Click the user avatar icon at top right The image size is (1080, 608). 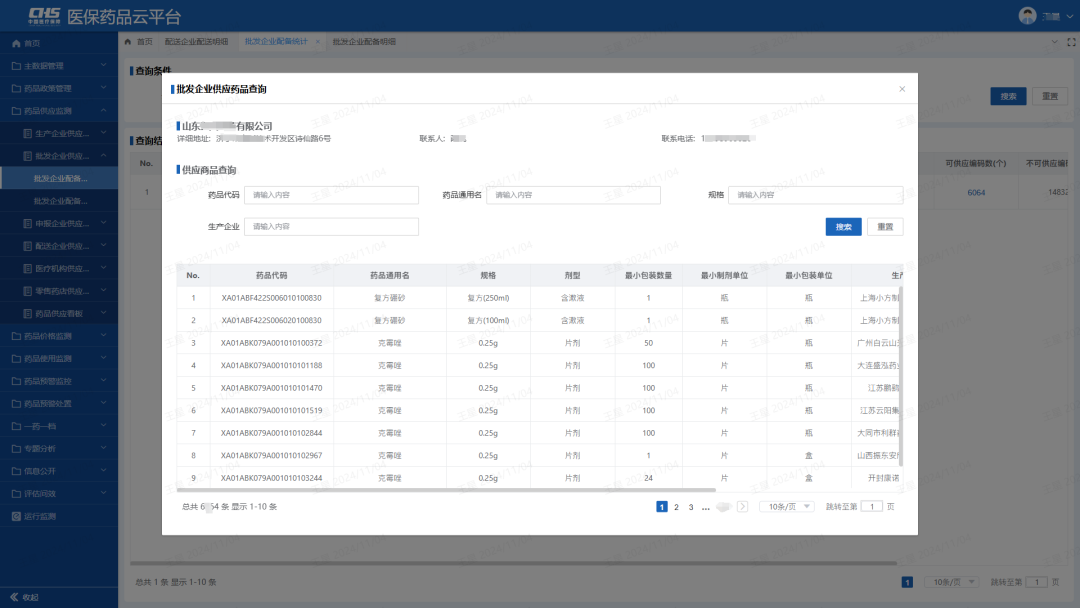(1027, 15)
